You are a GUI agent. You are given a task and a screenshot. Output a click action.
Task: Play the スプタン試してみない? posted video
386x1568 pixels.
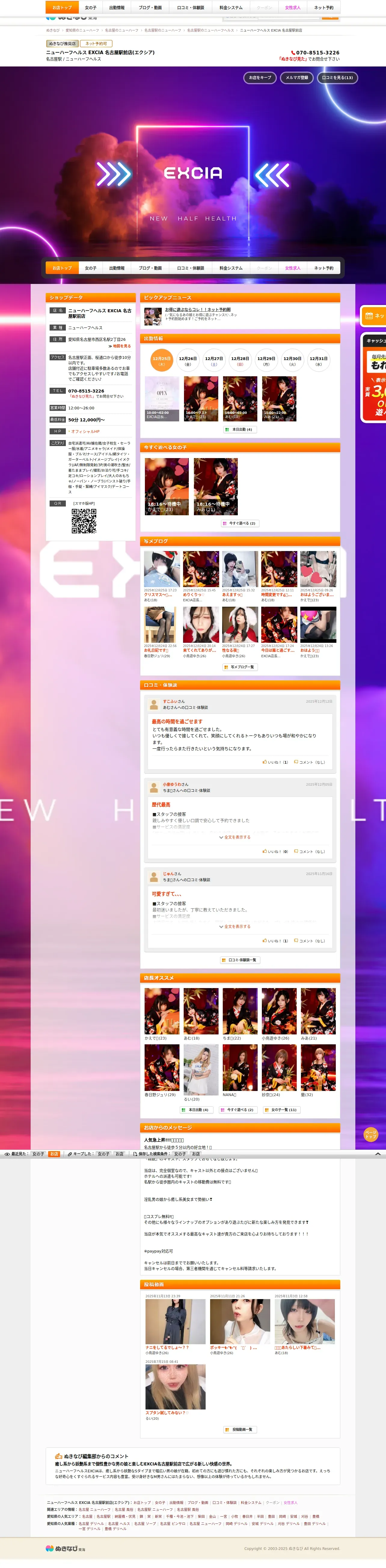click(175, 1387)
